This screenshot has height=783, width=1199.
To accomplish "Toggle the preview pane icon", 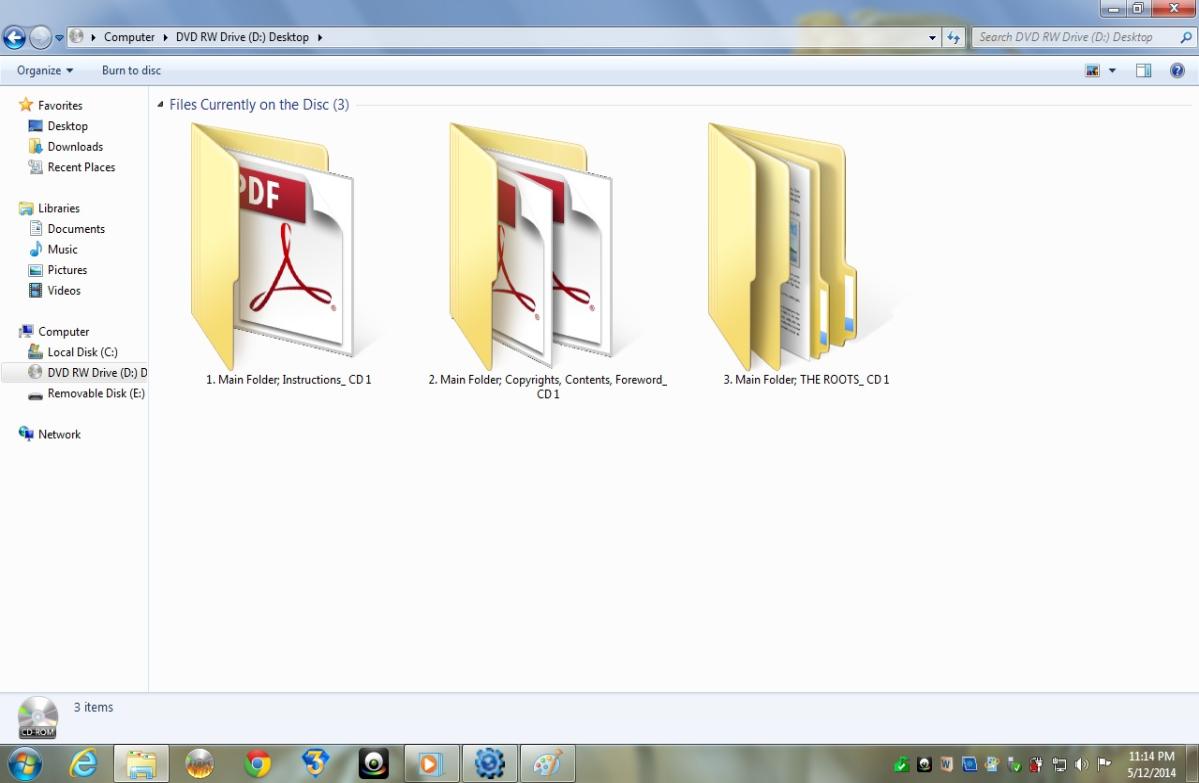I will click(x=1144, y=71).
